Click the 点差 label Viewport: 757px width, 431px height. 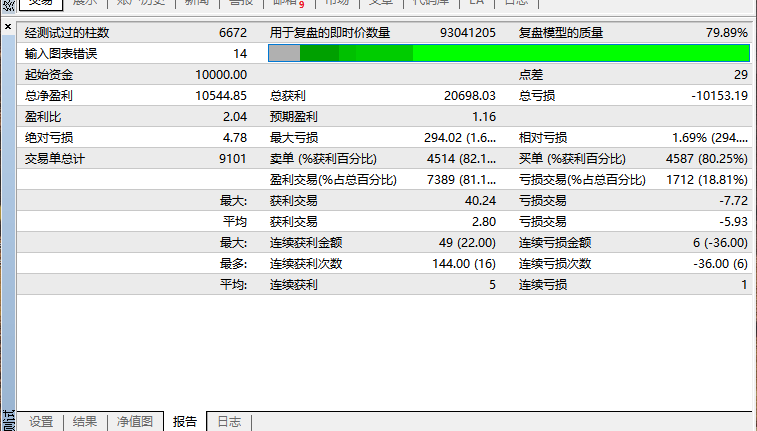(531, 75)
